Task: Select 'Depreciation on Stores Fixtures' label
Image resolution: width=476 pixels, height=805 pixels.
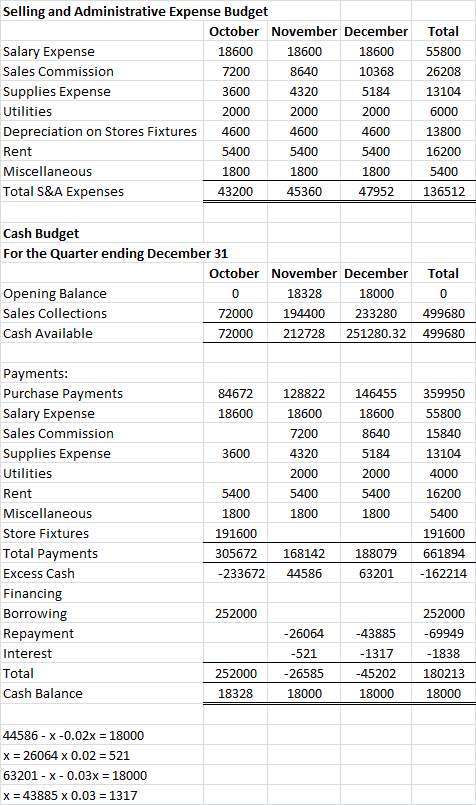Action: coord(100,131)
